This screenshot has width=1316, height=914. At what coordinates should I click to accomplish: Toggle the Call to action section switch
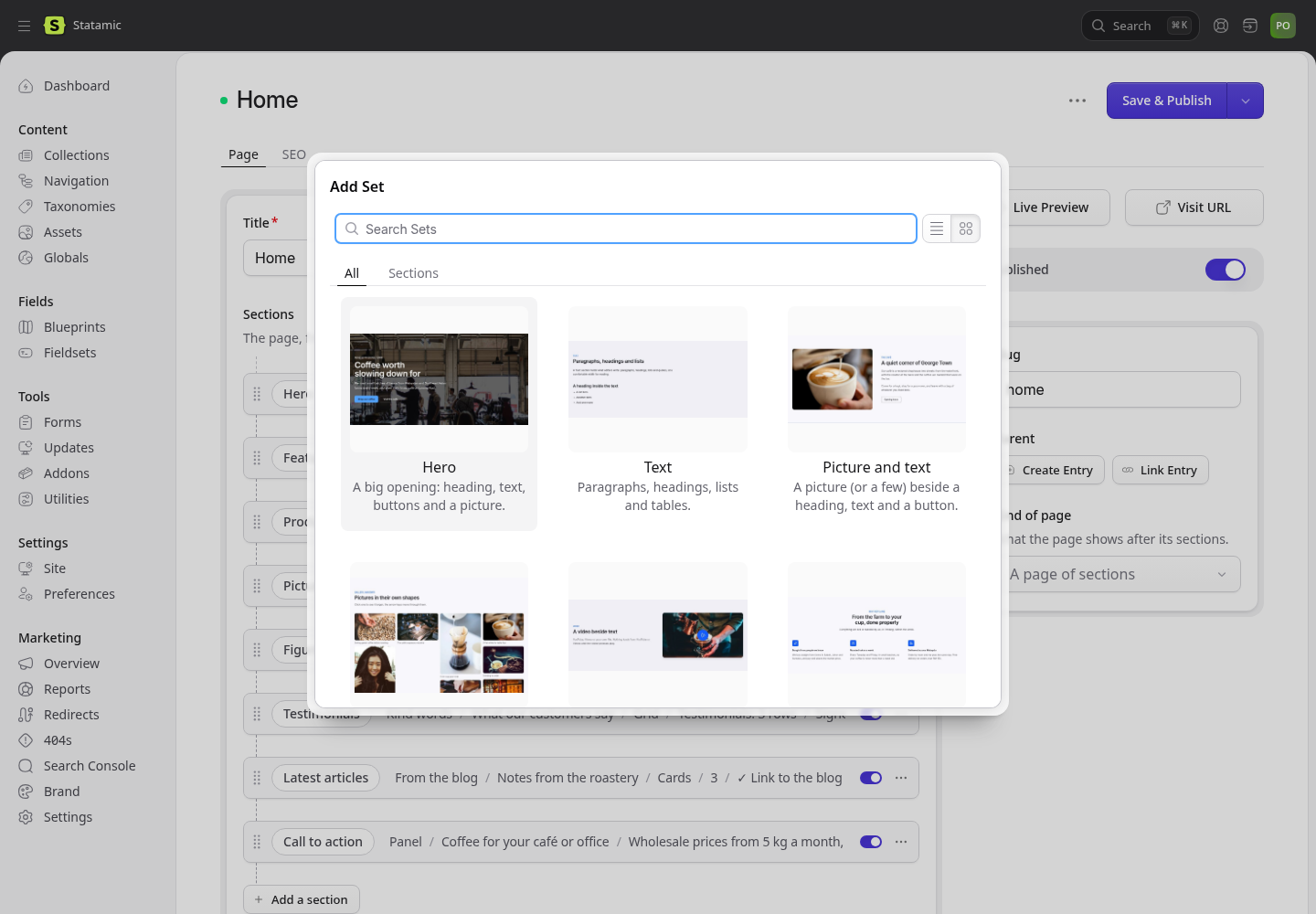point(871,842)
